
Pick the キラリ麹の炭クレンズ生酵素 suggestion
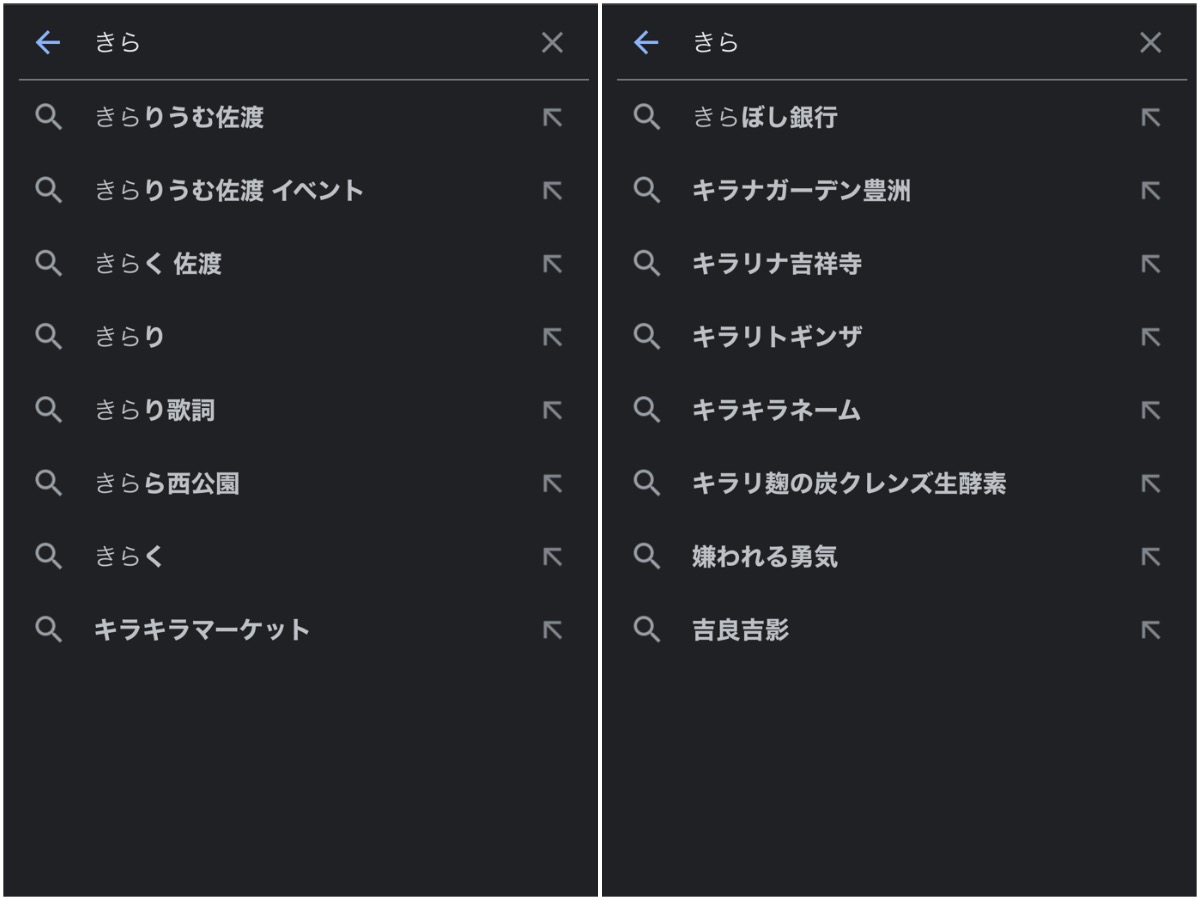[849, 484]
